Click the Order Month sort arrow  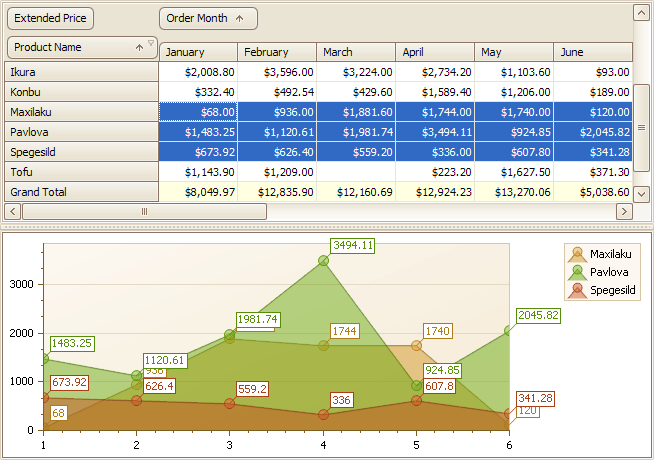pyautogui.click(x=240, y=18)
